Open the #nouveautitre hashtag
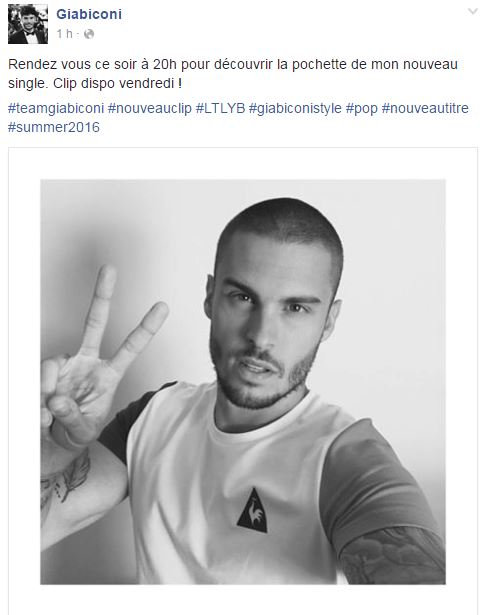Image resolution: width=481 pixels, height=615 pixels. coord(425,108)
